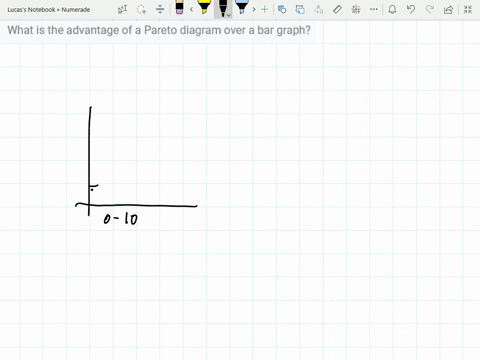Viewport: 480px width, 360px height.
Task: Click the Ink to Text icon
Action: click(319, 10)
